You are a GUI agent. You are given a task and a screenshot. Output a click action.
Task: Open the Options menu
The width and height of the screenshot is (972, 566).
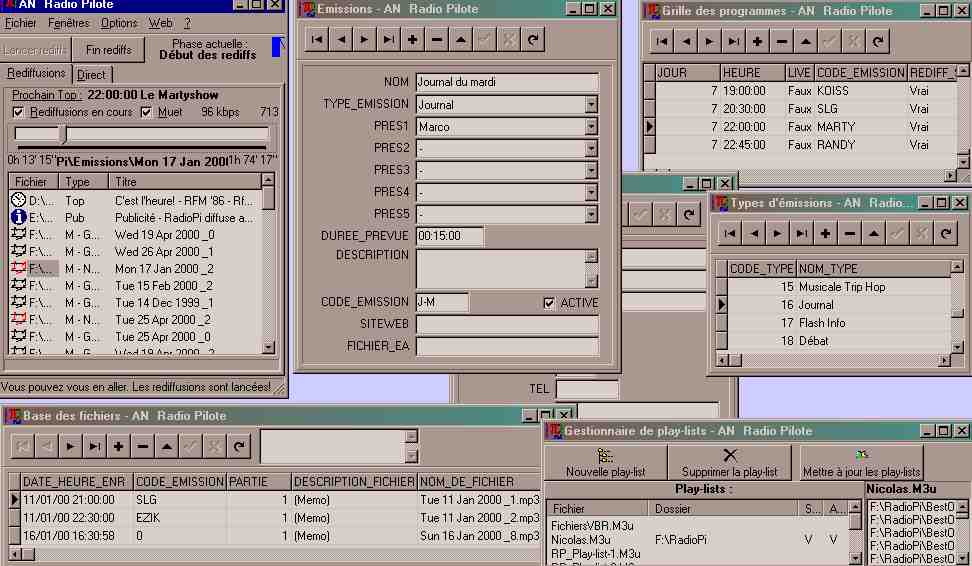click(x=119, y=24)
